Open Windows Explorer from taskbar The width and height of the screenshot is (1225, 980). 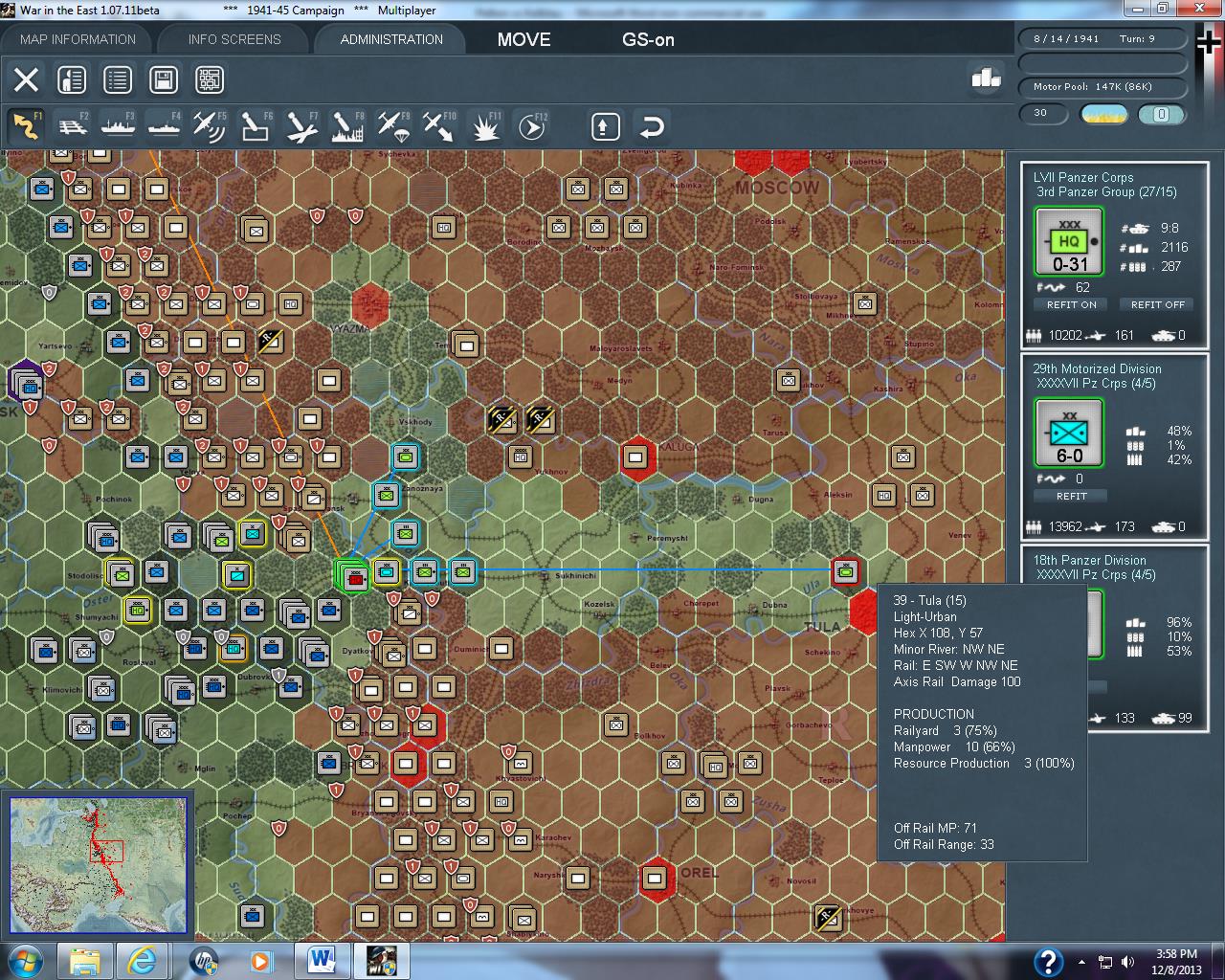click(86, 960)
